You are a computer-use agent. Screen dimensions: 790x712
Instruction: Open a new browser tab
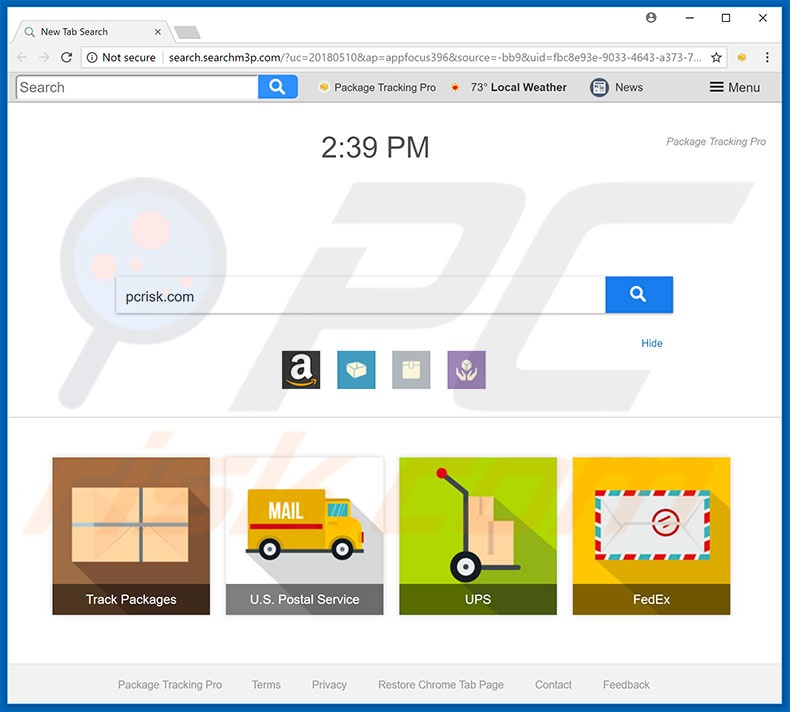tap(187, 33)
